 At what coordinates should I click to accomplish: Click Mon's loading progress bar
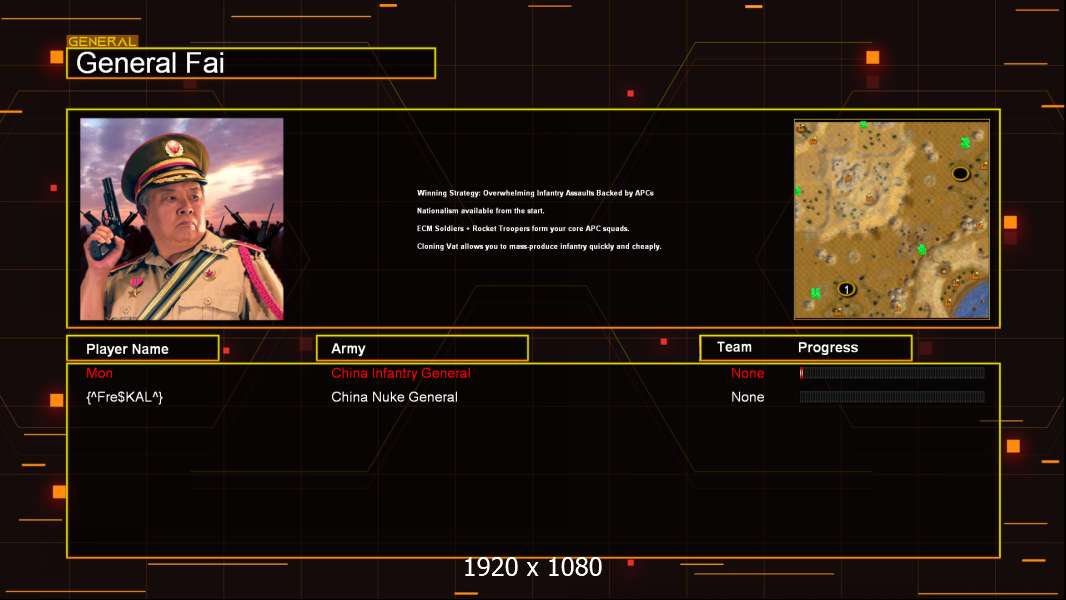(892, 372)
